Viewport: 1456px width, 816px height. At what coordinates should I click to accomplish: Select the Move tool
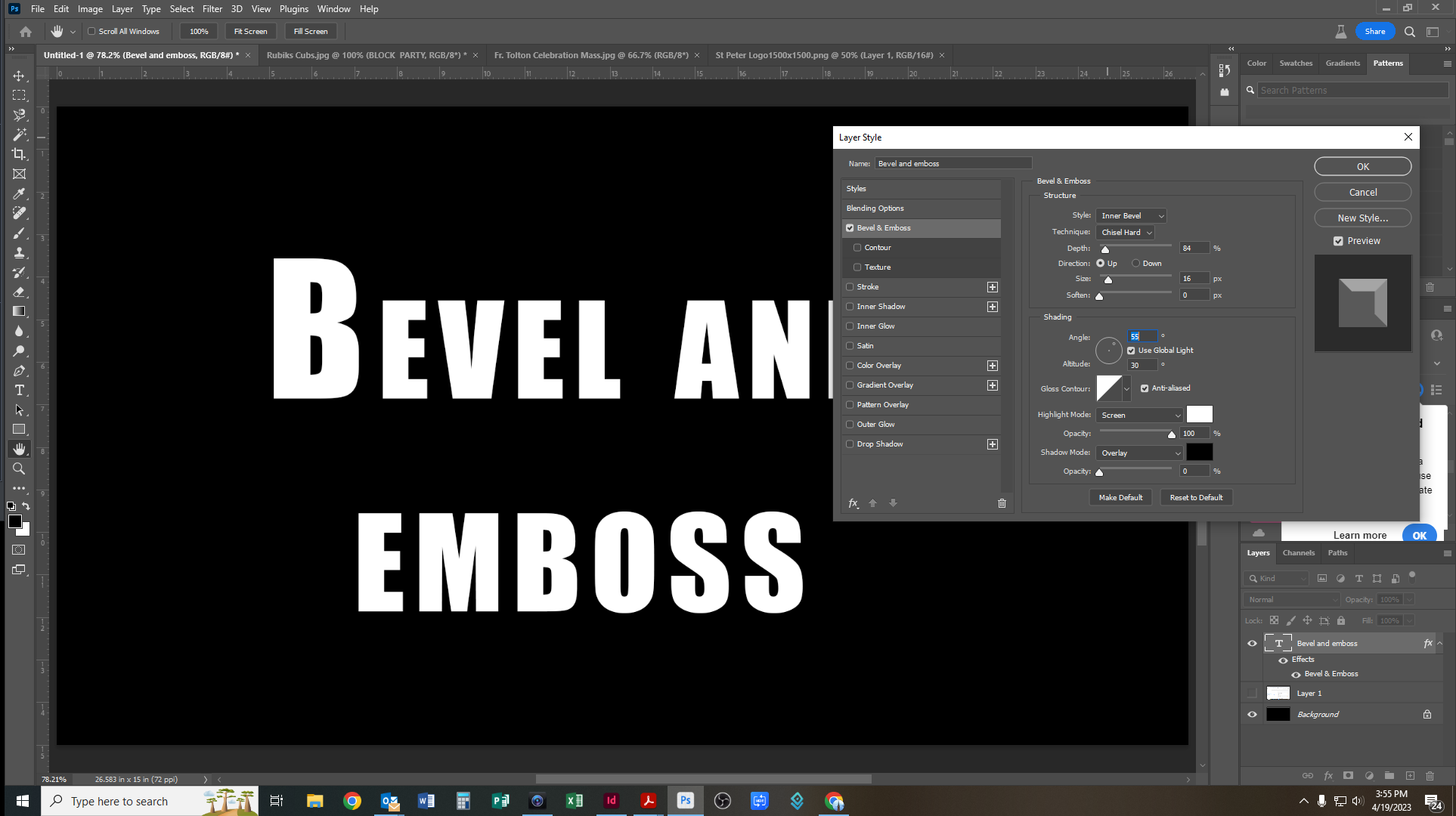point(19,75)
